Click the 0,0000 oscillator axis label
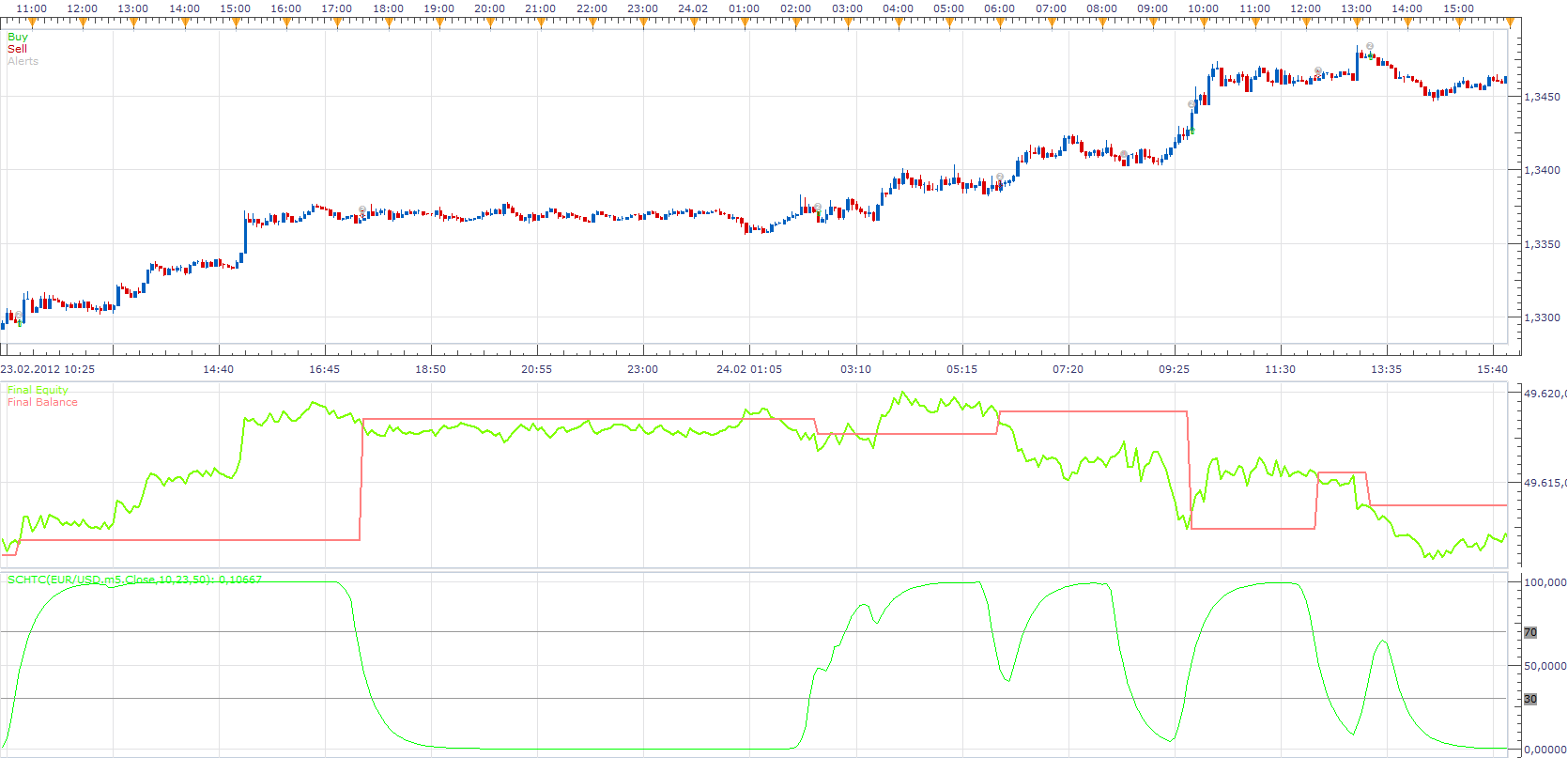The height and width of the screenshot is (758, 1568). (x=1545, y=750)
